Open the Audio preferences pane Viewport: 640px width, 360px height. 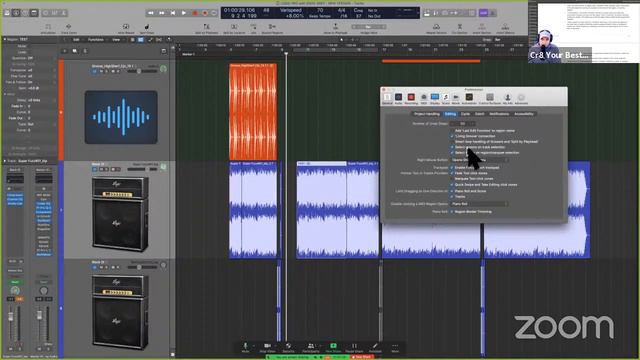(x=398, y=98)
